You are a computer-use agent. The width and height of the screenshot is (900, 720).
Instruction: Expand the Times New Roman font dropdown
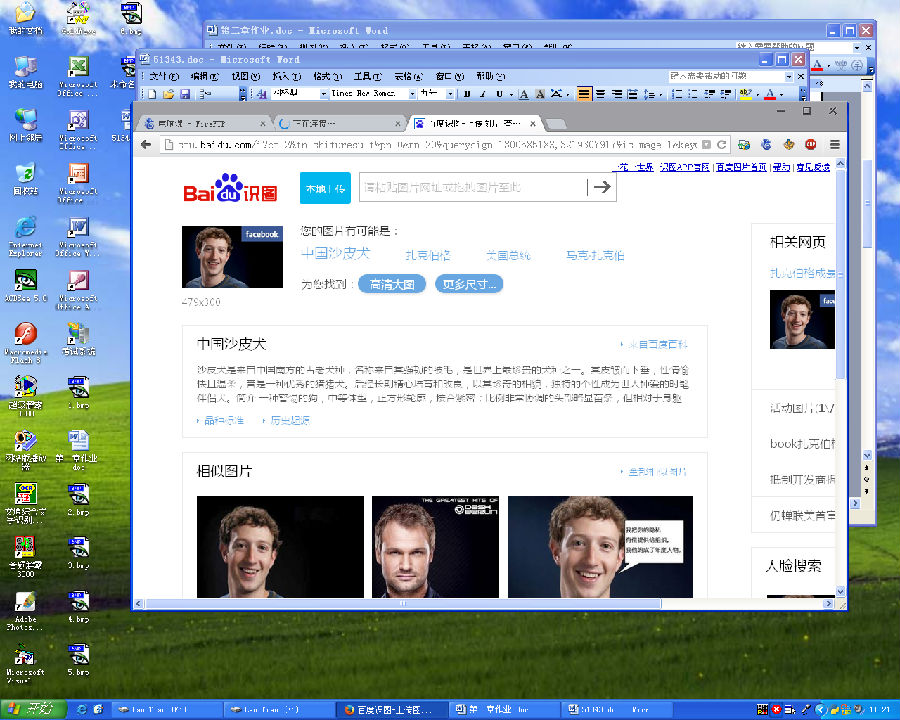412,94
